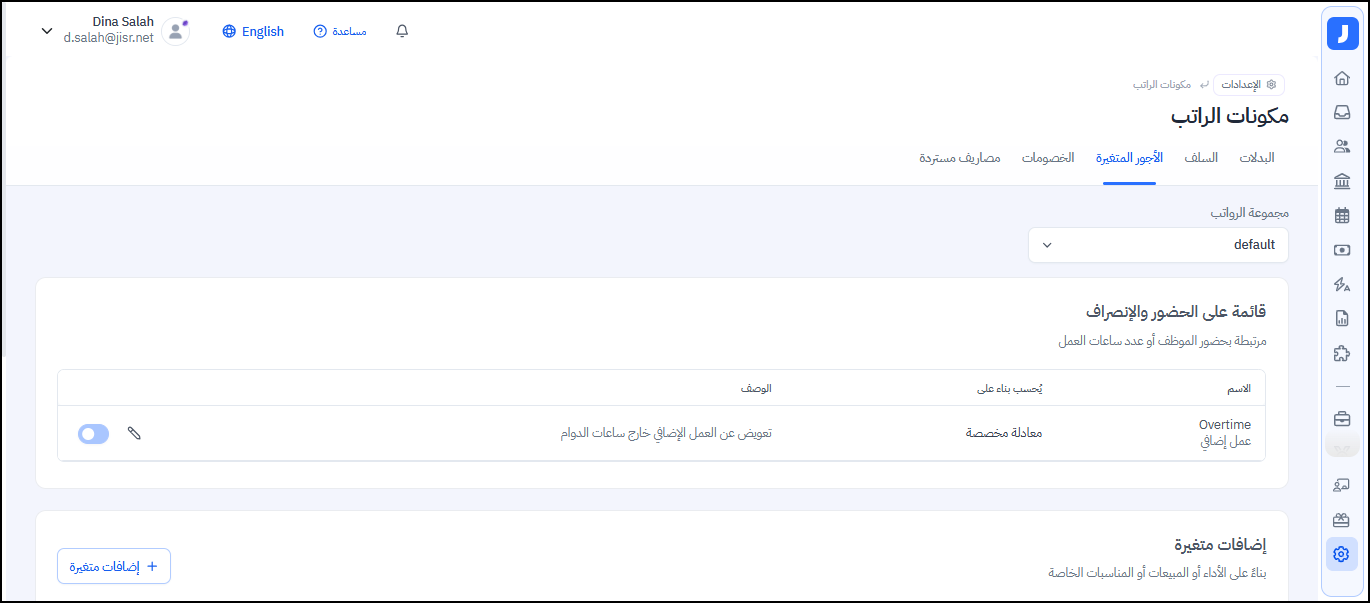
Task: Open the Inbox tray icon in sidebar
Action: (1342, 112)
